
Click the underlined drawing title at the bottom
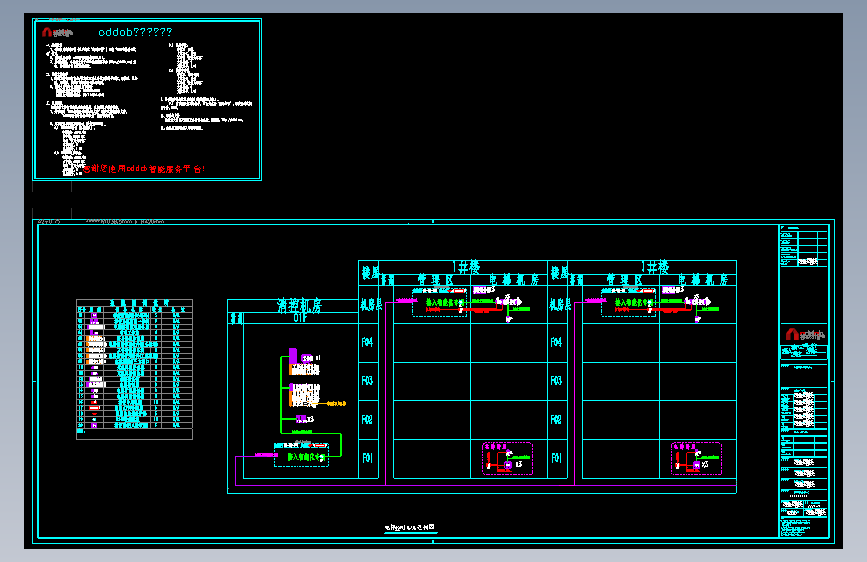[410, 528]
